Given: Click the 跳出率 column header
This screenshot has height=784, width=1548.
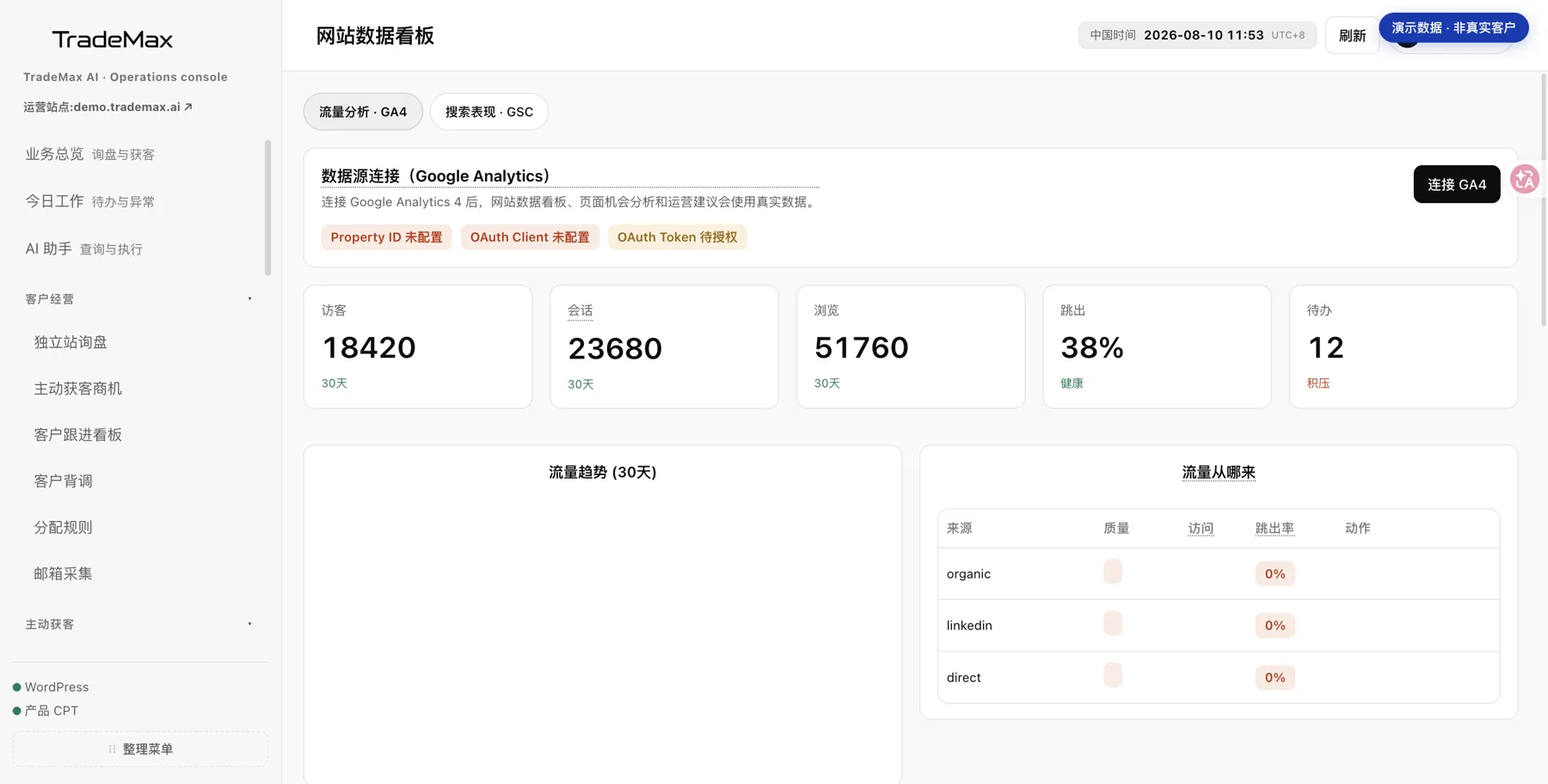Looking at the screenshot, I should pyautogui.click(x=1275, y=529).
